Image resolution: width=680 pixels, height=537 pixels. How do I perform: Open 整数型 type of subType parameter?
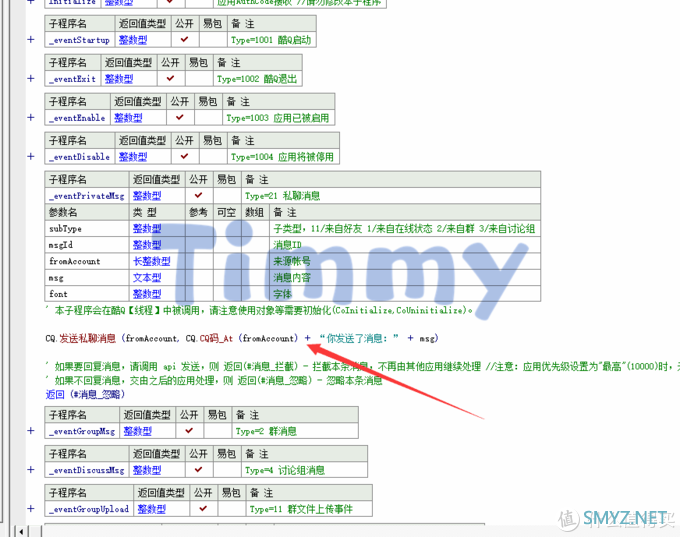[147, 229]
